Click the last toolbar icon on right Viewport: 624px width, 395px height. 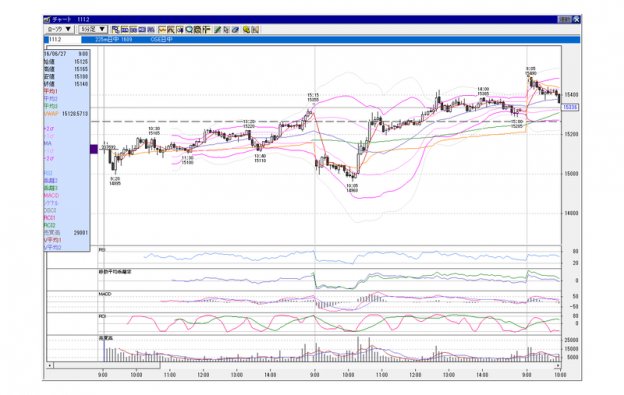pyautogui.click(x=255, y=29)
